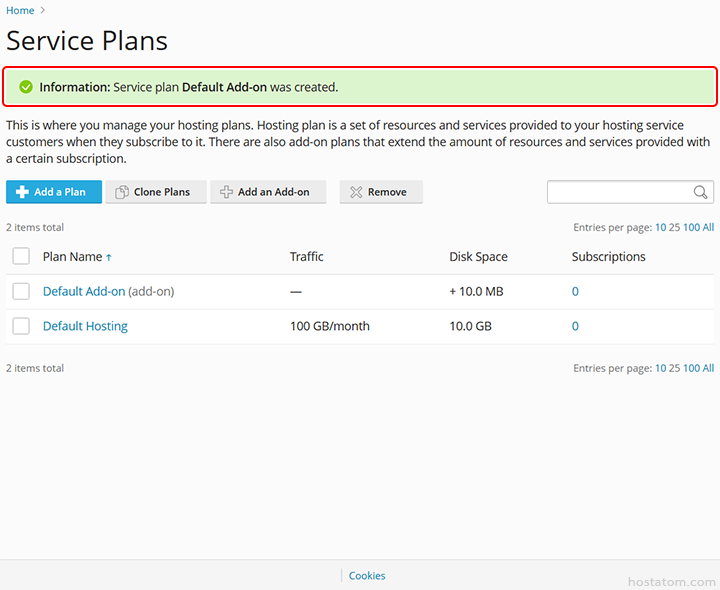720x590 pixels.
Task: Show All entries using top pagination
Action: pyautogui.click(x=708, y=228)
